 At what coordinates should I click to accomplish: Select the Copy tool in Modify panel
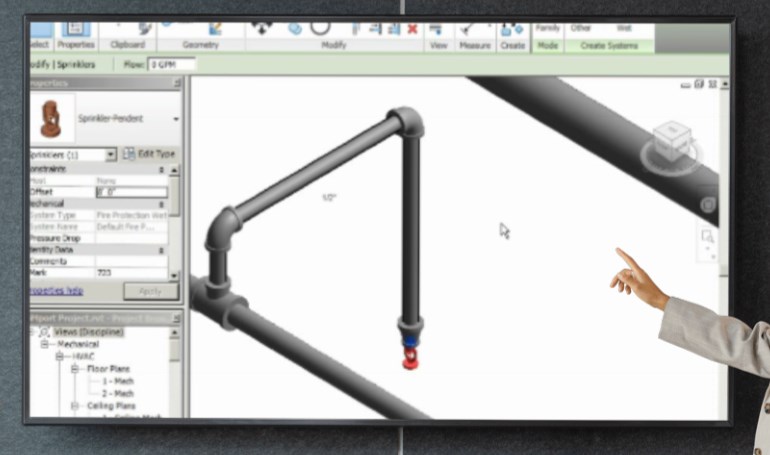[295, 28]
